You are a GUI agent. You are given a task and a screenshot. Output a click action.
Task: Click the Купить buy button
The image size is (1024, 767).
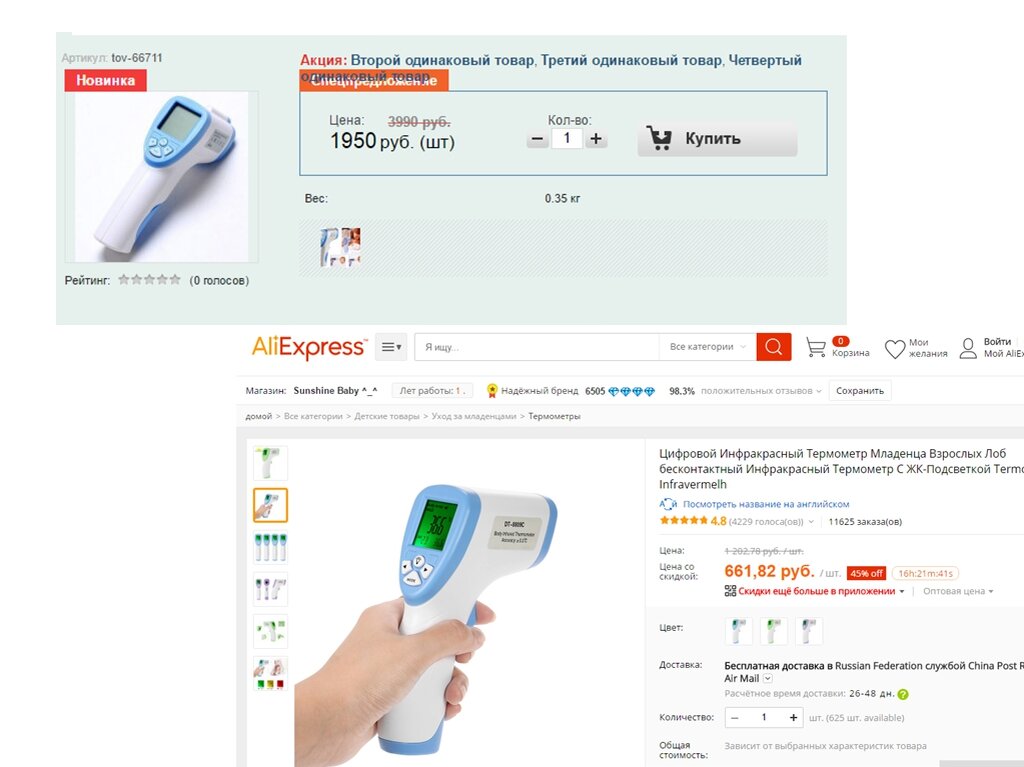pos(717,139)
